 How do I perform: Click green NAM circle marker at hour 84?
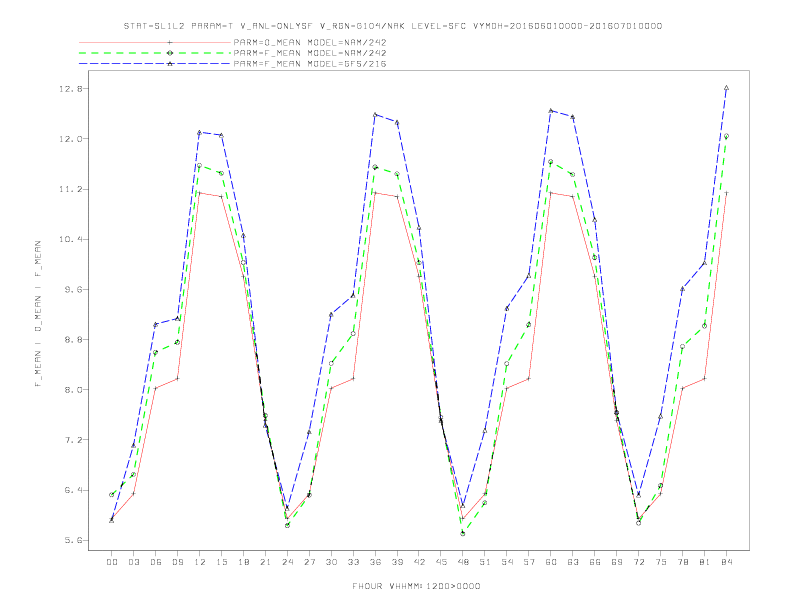click(726, 136)
